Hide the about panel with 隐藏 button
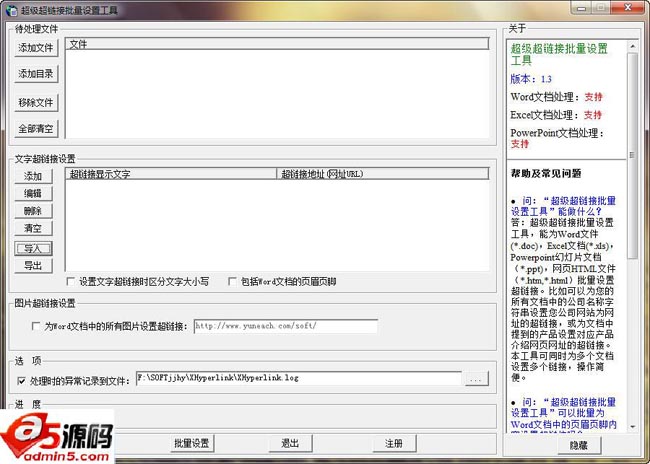 (579, 445)
